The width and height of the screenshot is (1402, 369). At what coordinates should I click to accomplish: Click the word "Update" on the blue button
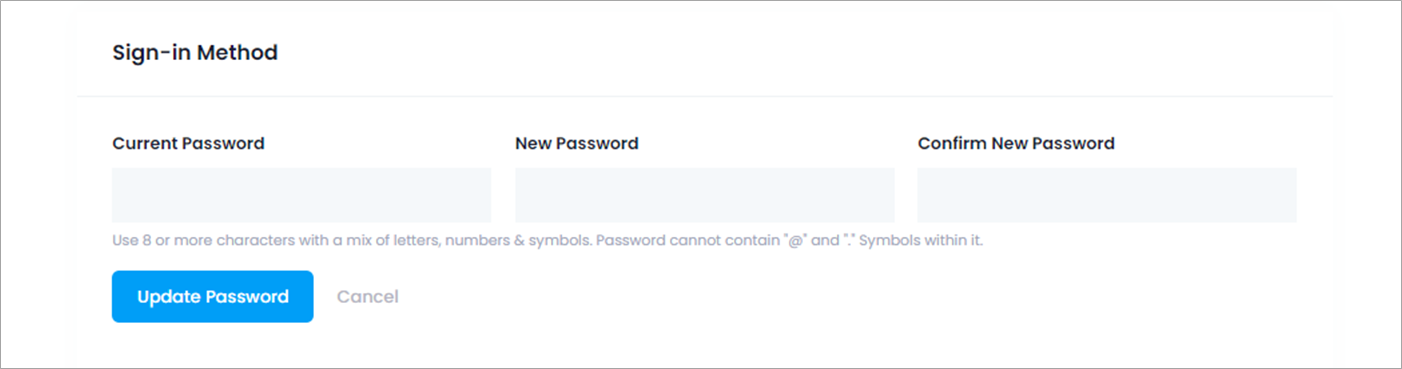click(168, 297)
